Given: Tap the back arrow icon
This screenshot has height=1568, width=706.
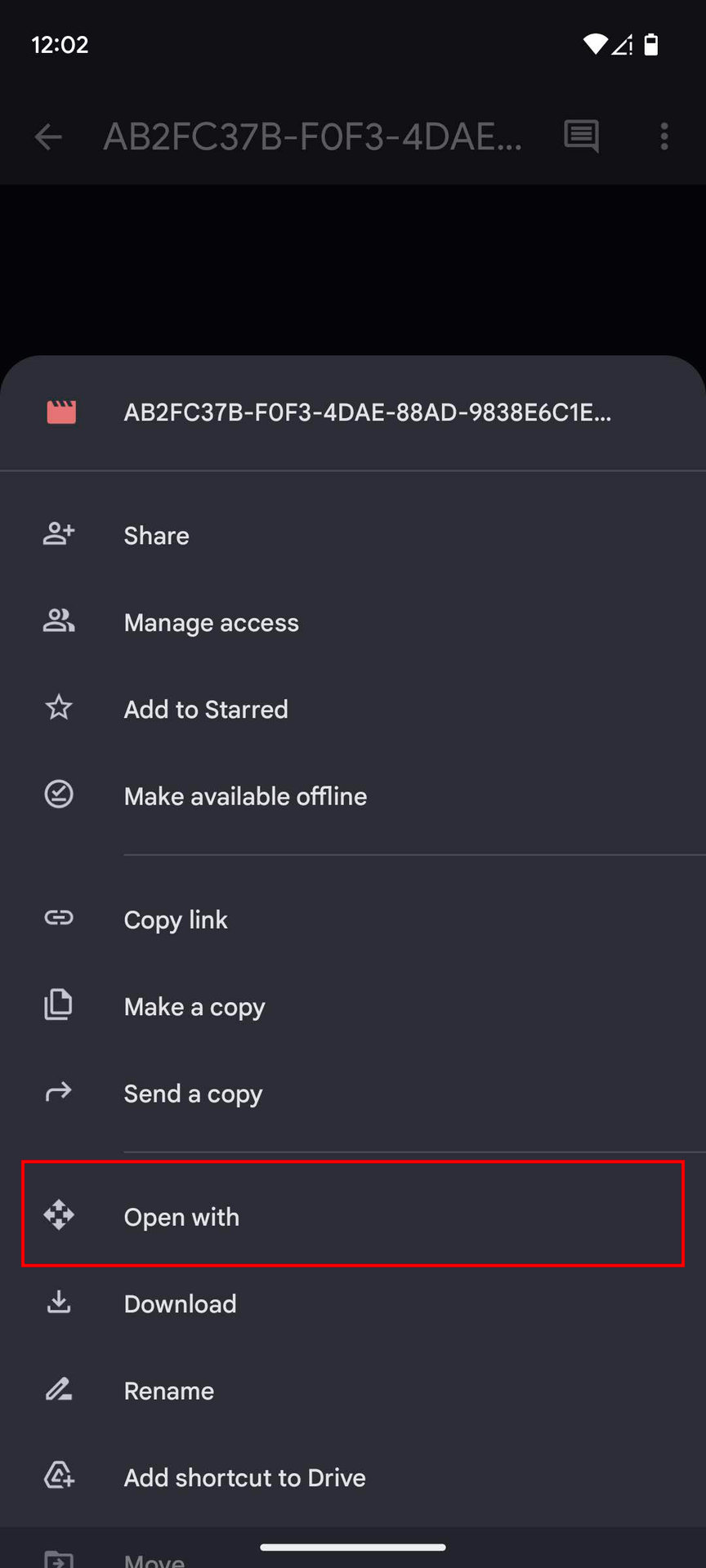Looking at the screenshot, I should click(48, 136).
